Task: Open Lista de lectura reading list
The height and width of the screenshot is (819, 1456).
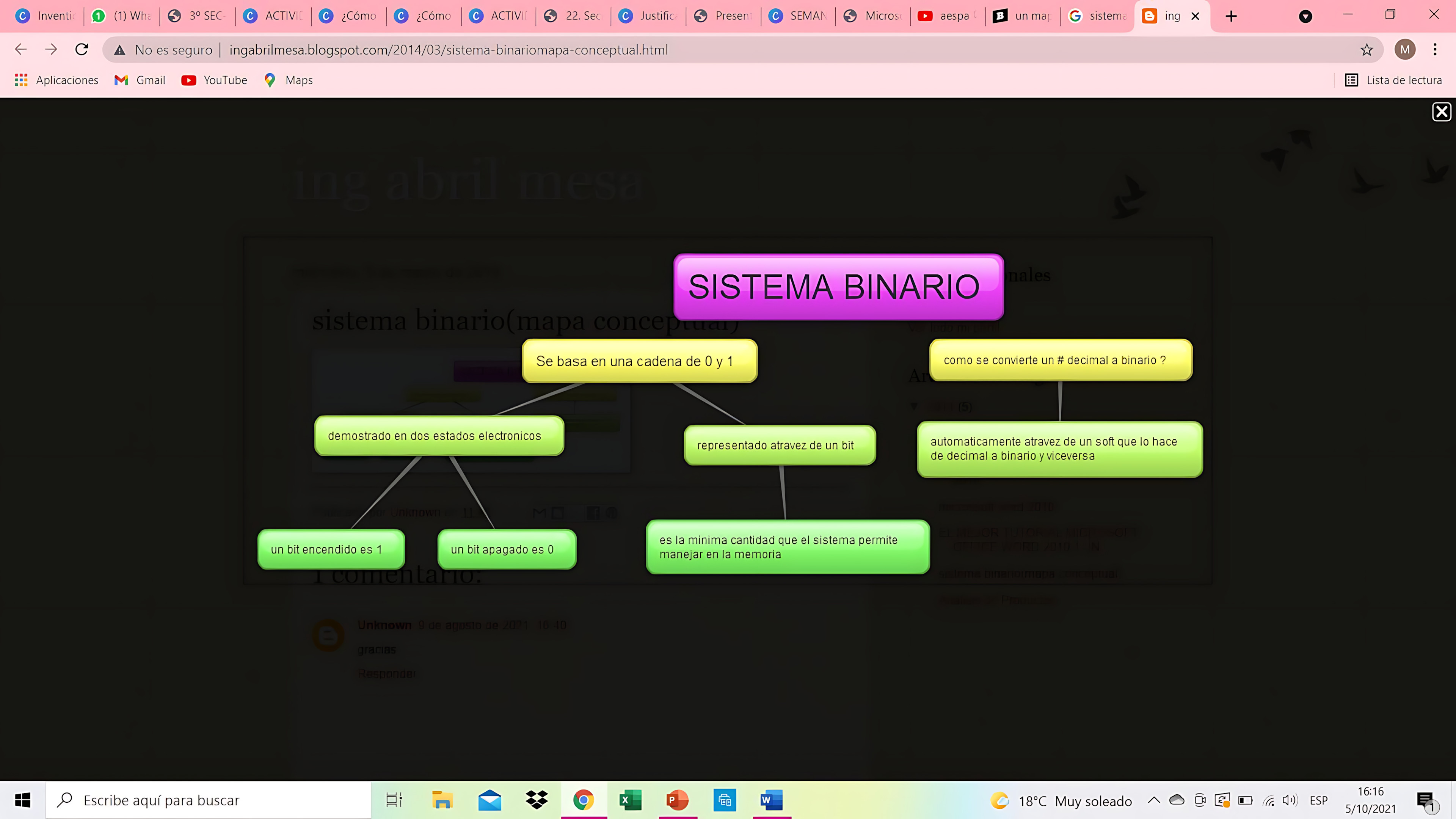Action: coord(1393,80)
